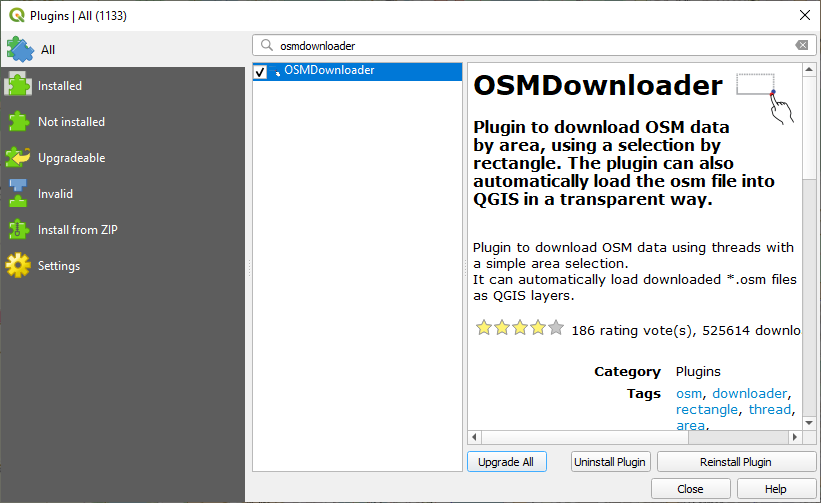
Task: Click the "186 rating vote(s)" text
Action: [x=633, y=331]
